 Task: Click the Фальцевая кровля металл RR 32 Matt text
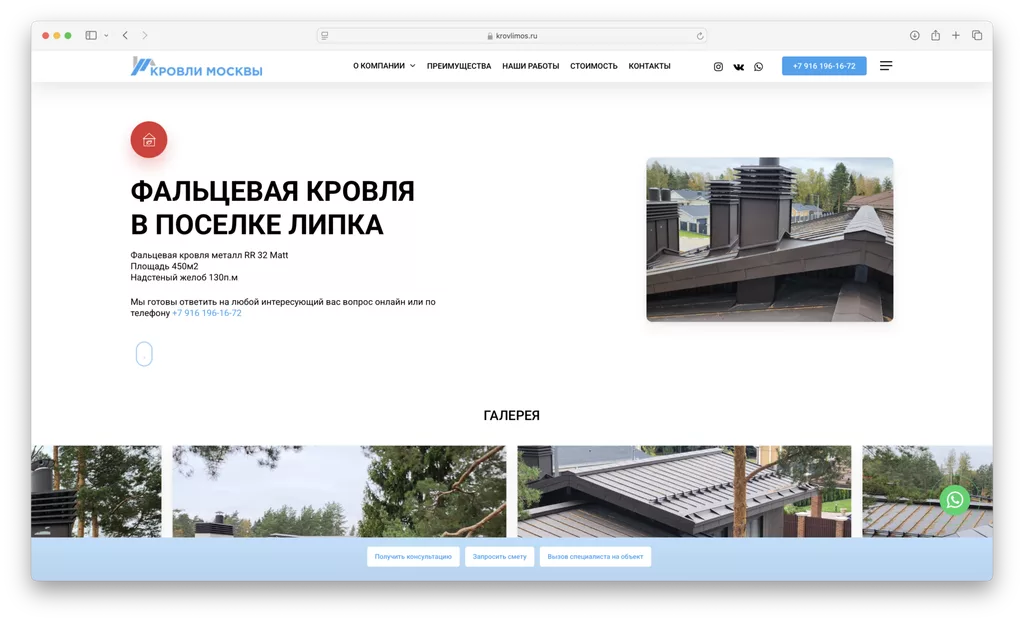pos(209,255)
